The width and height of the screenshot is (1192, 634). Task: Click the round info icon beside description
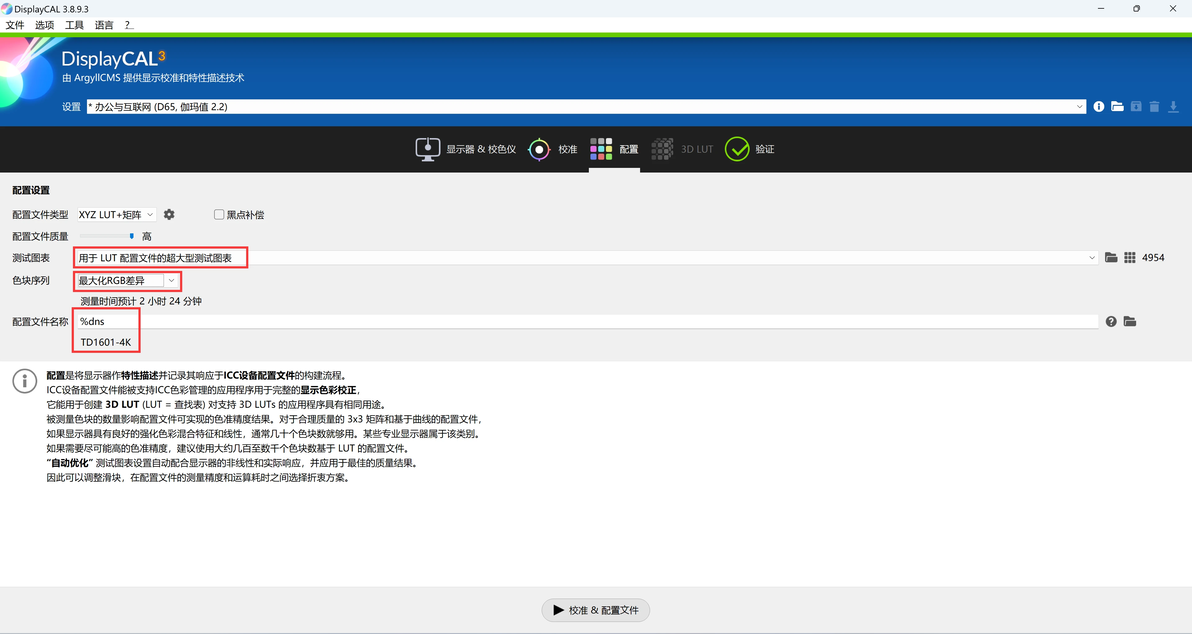click(x=24, y=381)
